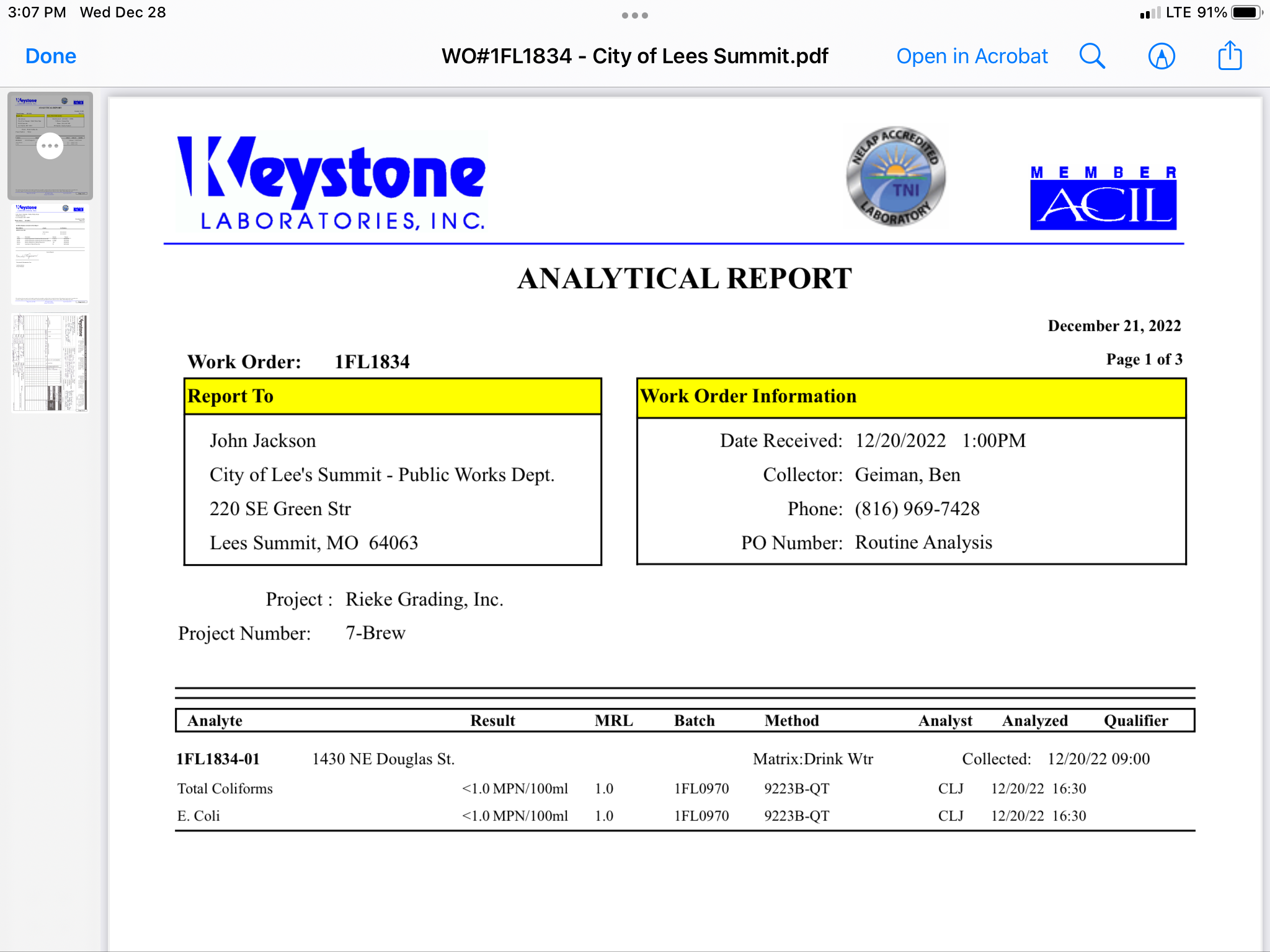Image resolution: width=1270 pixels, height=952 pixels.
Task: Tap the Total Coliforms analyte
Action: coord(225,789)
